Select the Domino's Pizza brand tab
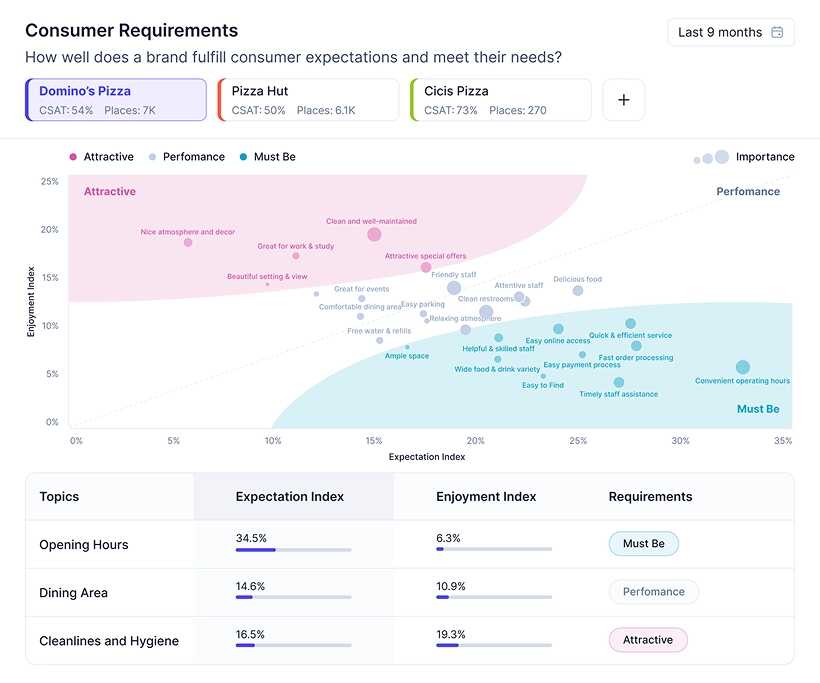Image resolution: width=820 pixels, height=683 pixels. tap(116, 100)
